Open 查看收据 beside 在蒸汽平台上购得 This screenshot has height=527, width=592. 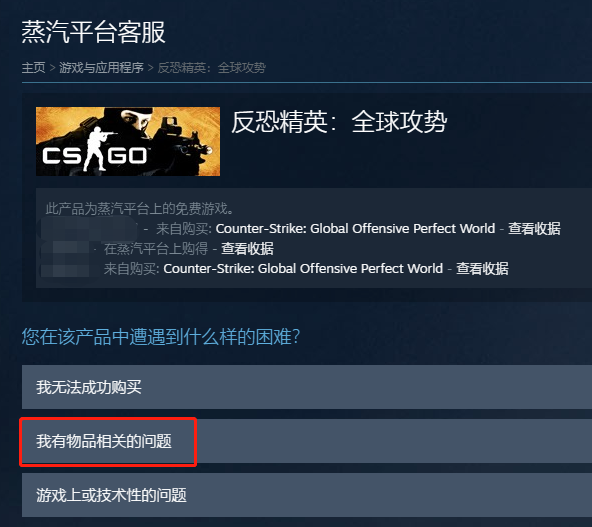(247, 249)
